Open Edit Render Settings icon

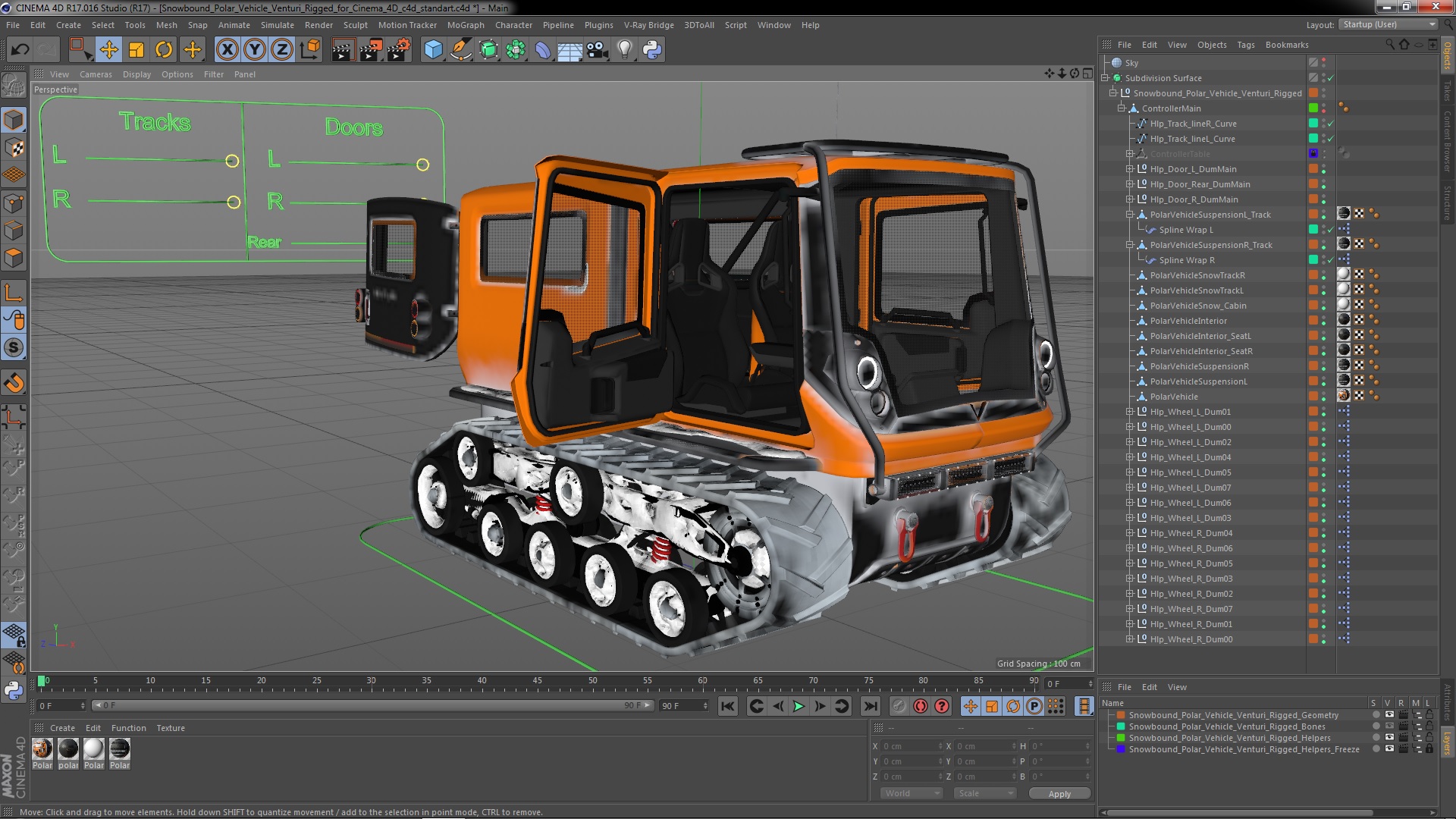(x=399, y=50)
